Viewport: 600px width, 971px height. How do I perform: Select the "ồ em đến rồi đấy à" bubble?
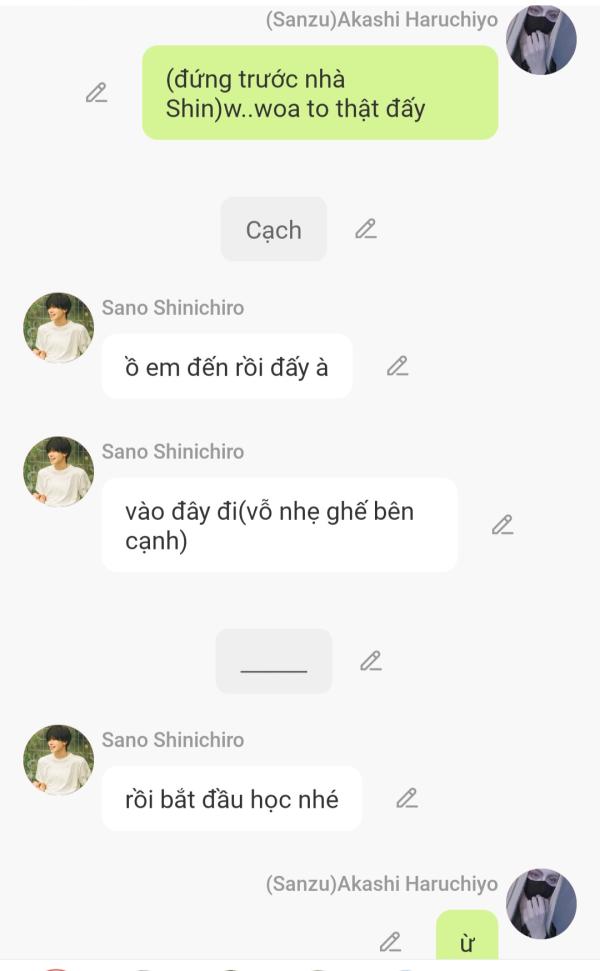226,366
